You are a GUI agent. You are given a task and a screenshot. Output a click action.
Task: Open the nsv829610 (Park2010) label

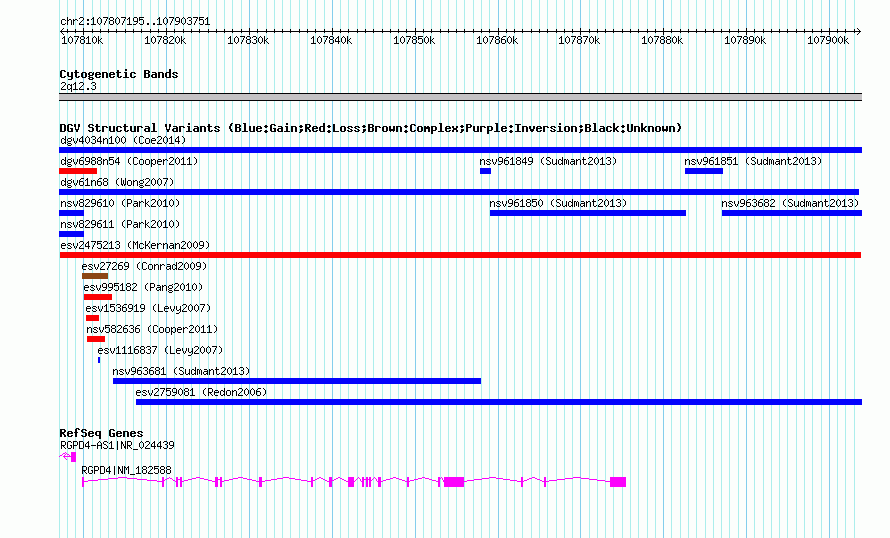(x=120, y=203)
